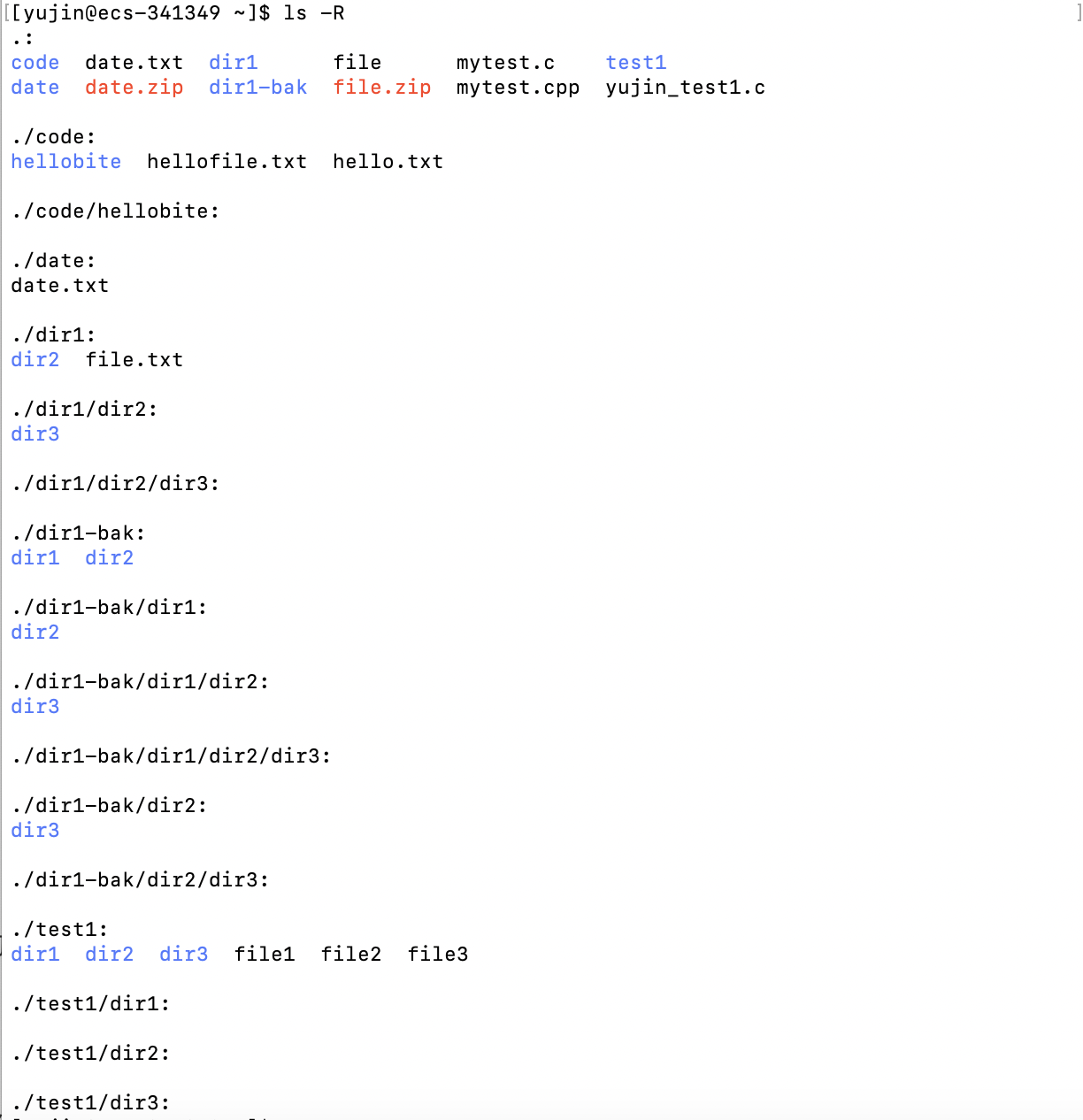Viewport: 1083px width, 1120px height.
Task: Click the './dir1/dir2/dir3:' header line
Action: point(116,484)
